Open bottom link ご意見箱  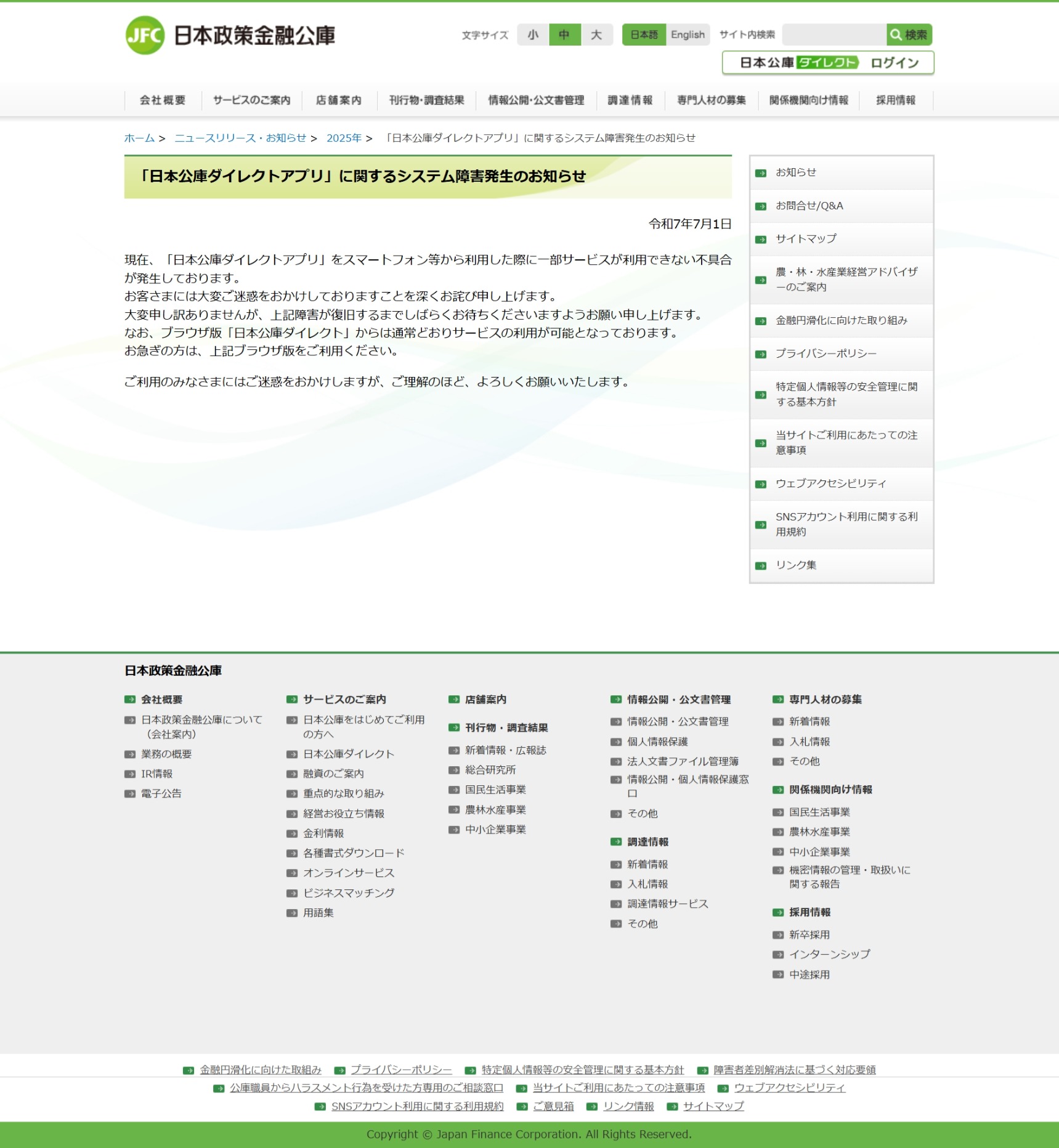pyautogui.click(x=553, y=1106)
